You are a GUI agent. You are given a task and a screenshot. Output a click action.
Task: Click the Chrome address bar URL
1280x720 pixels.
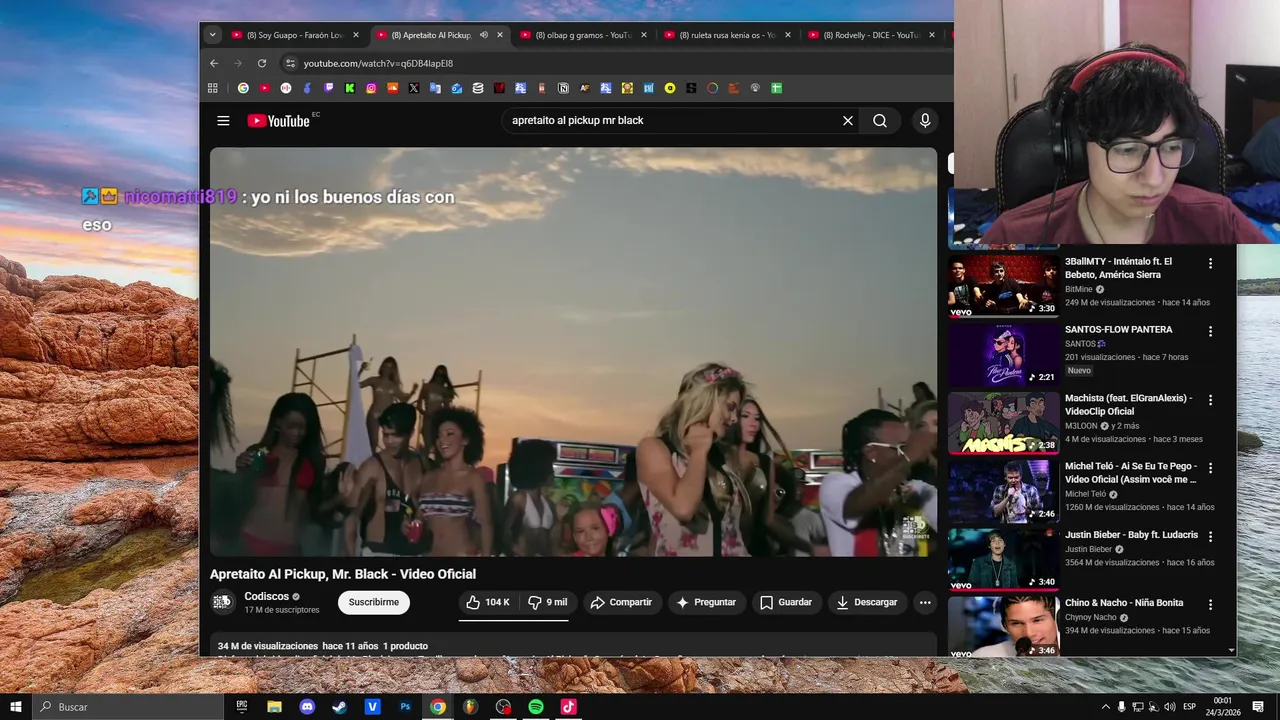[x=378, y=63]
